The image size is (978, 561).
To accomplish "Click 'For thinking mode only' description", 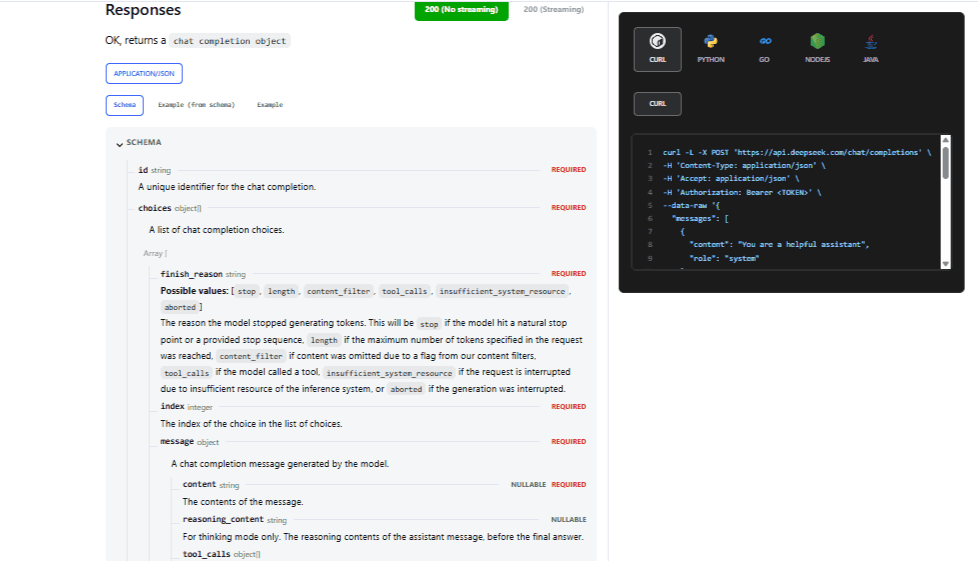I will pyautogui.click(x=383, y=537).
